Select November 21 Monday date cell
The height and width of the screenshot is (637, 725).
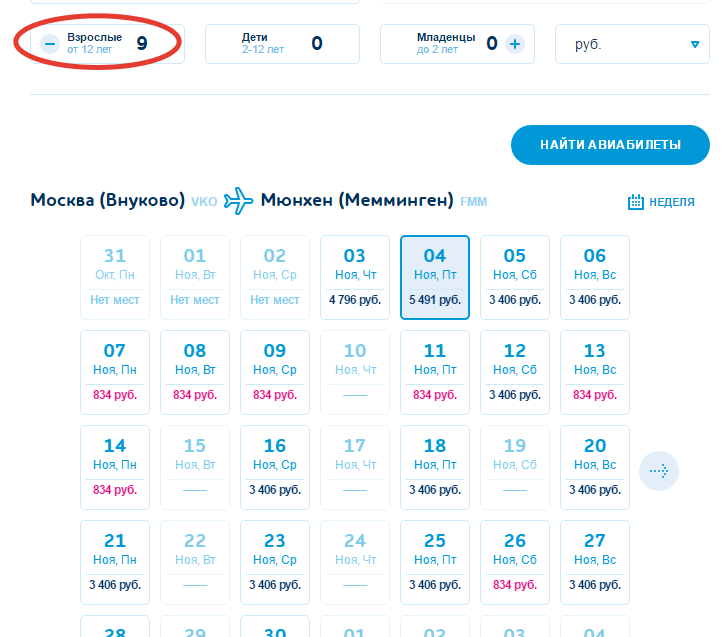click(x=115, y=562)
